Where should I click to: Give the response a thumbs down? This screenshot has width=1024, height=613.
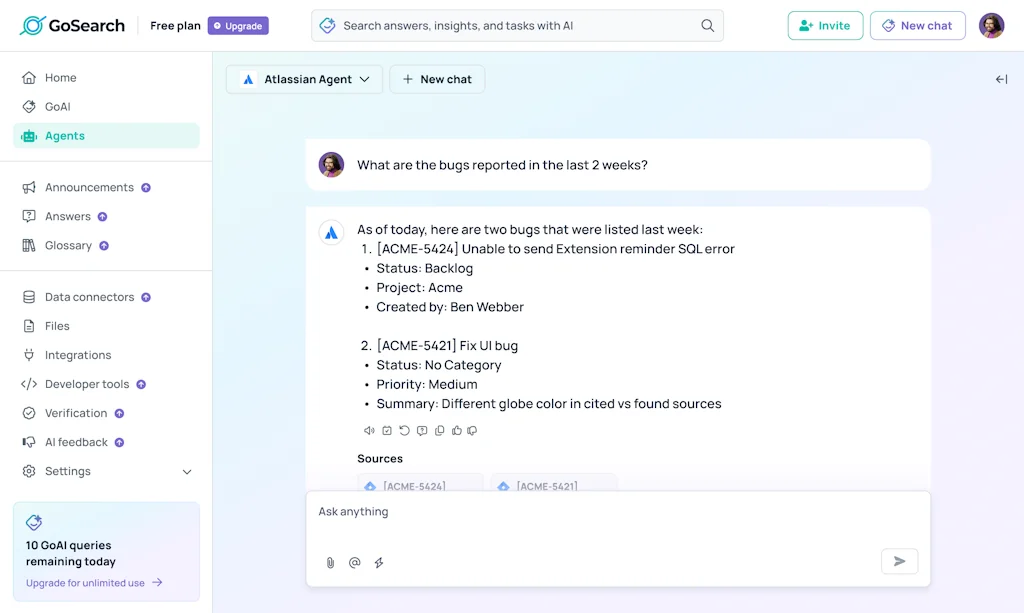[x=471, y=430]
